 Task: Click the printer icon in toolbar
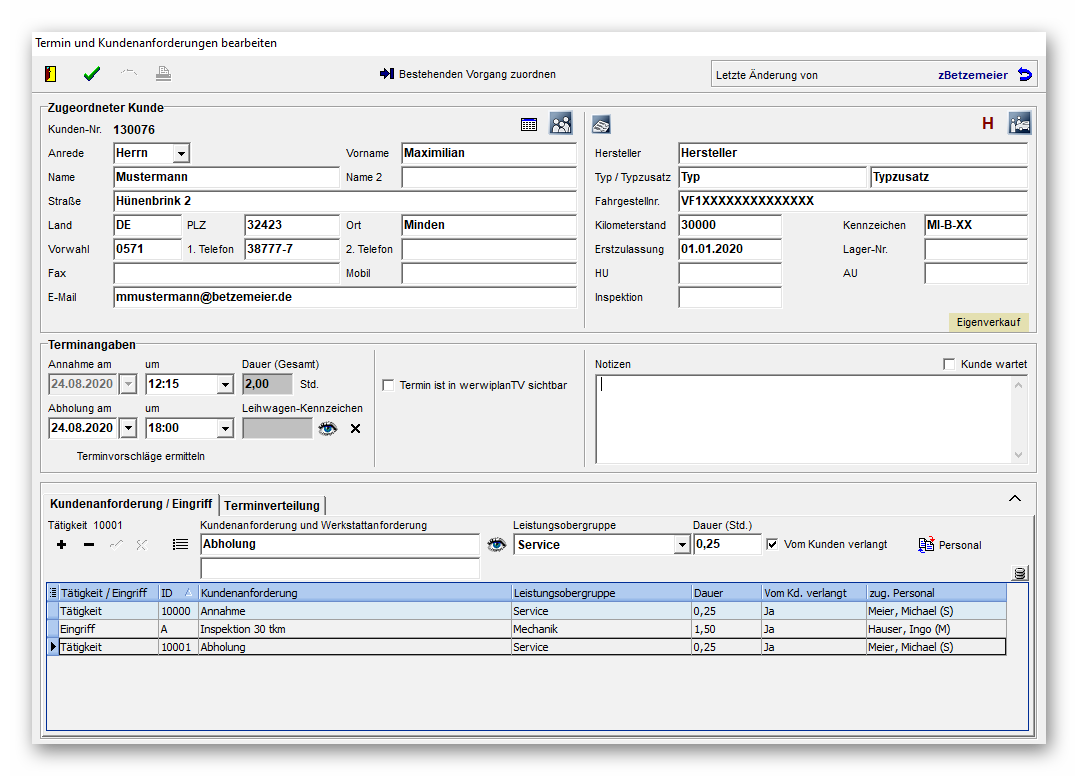163,74
